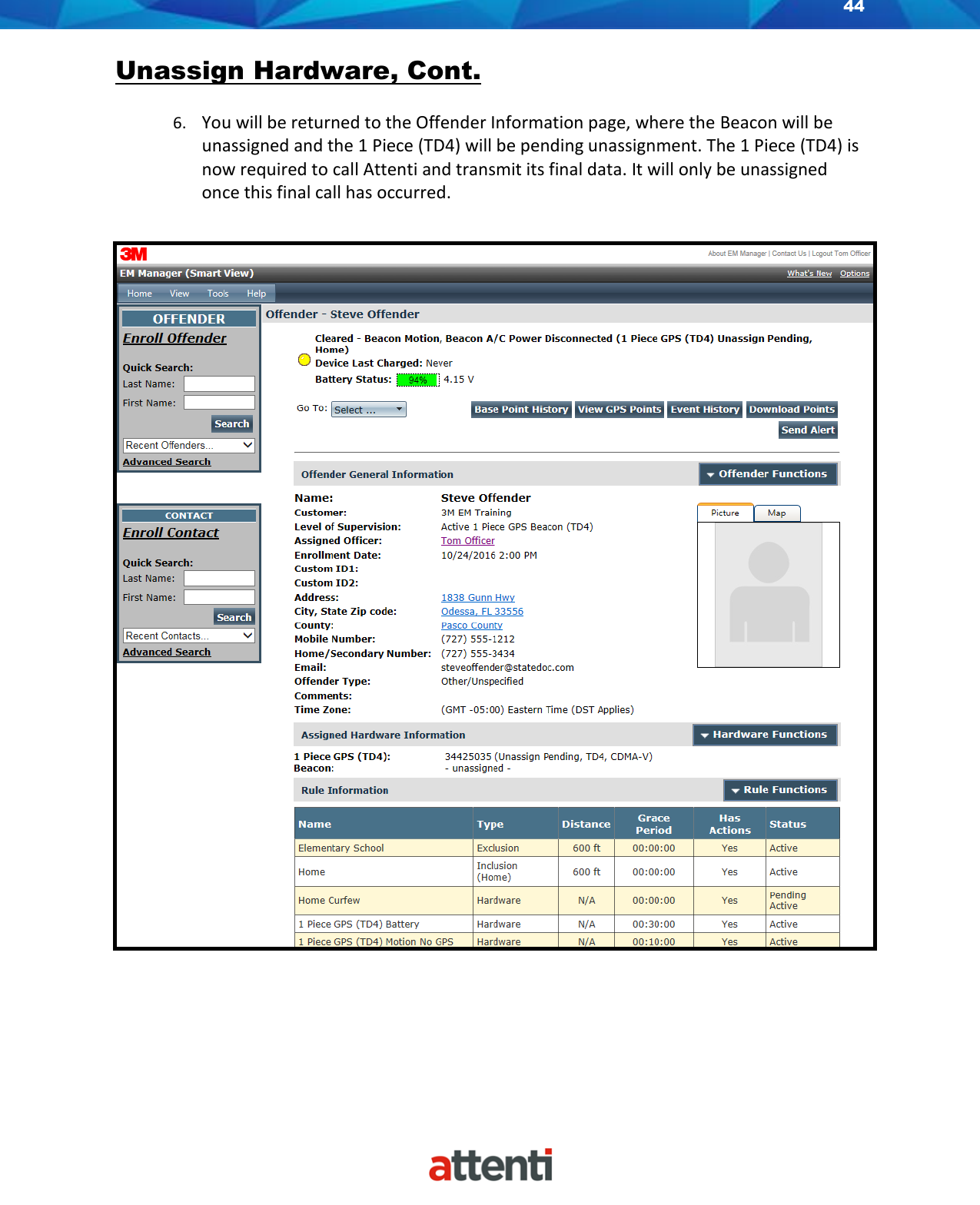Click the Grace Period column header

point(653,824)
